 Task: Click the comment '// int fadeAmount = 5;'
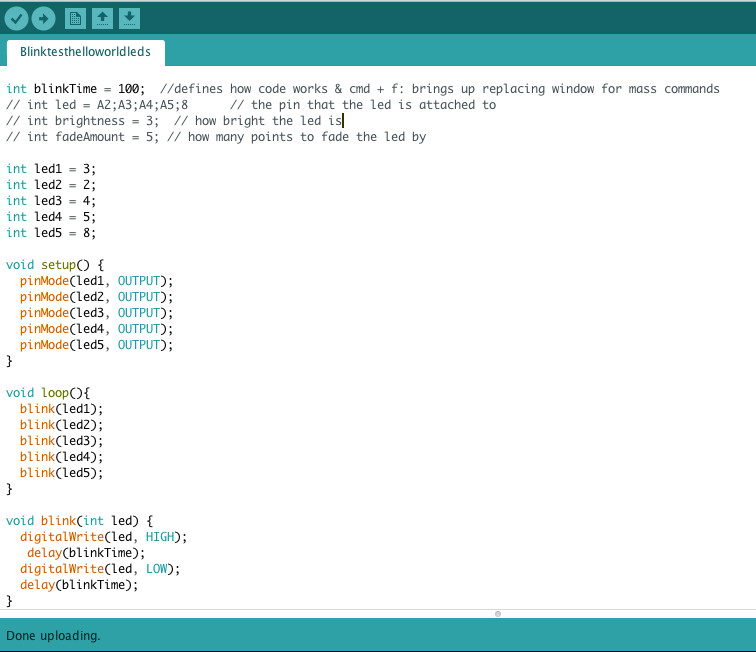coord(82,136)
